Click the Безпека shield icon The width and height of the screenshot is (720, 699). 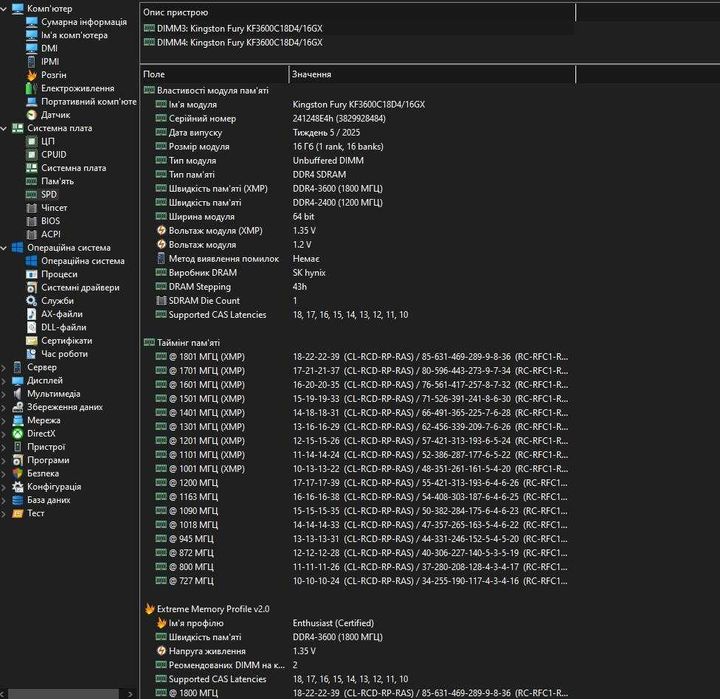coord(17,474)
